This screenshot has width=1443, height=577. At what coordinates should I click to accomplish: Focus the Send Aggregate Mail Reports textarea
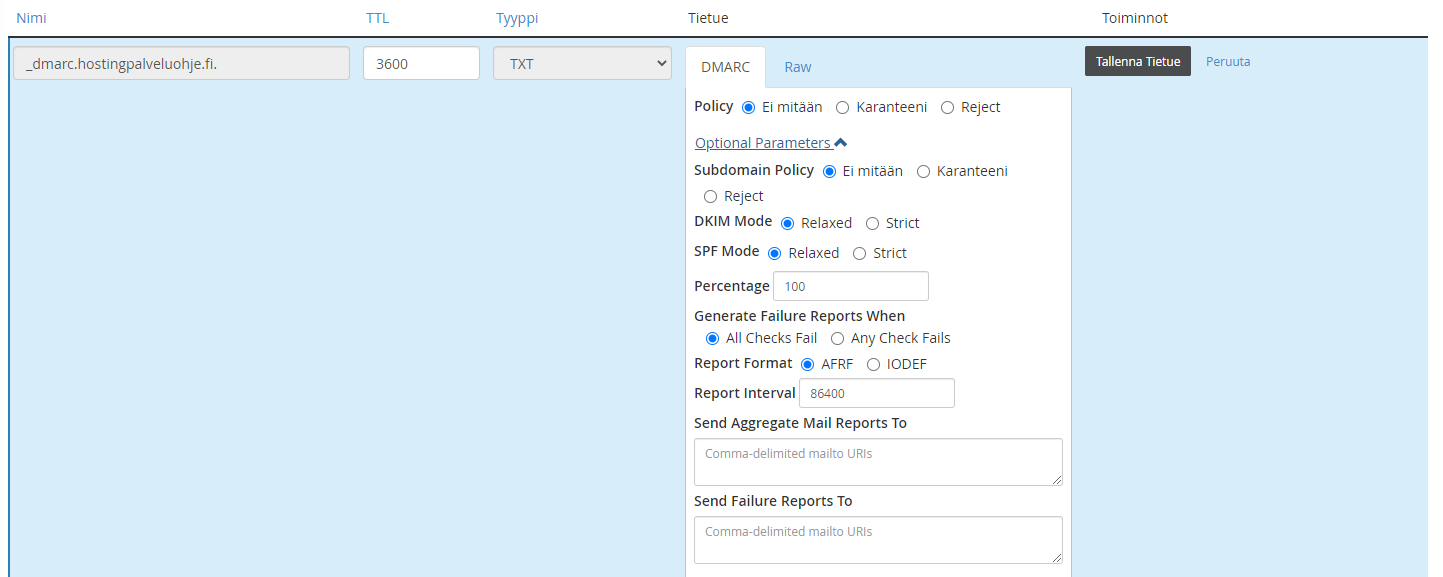point(878,462)
